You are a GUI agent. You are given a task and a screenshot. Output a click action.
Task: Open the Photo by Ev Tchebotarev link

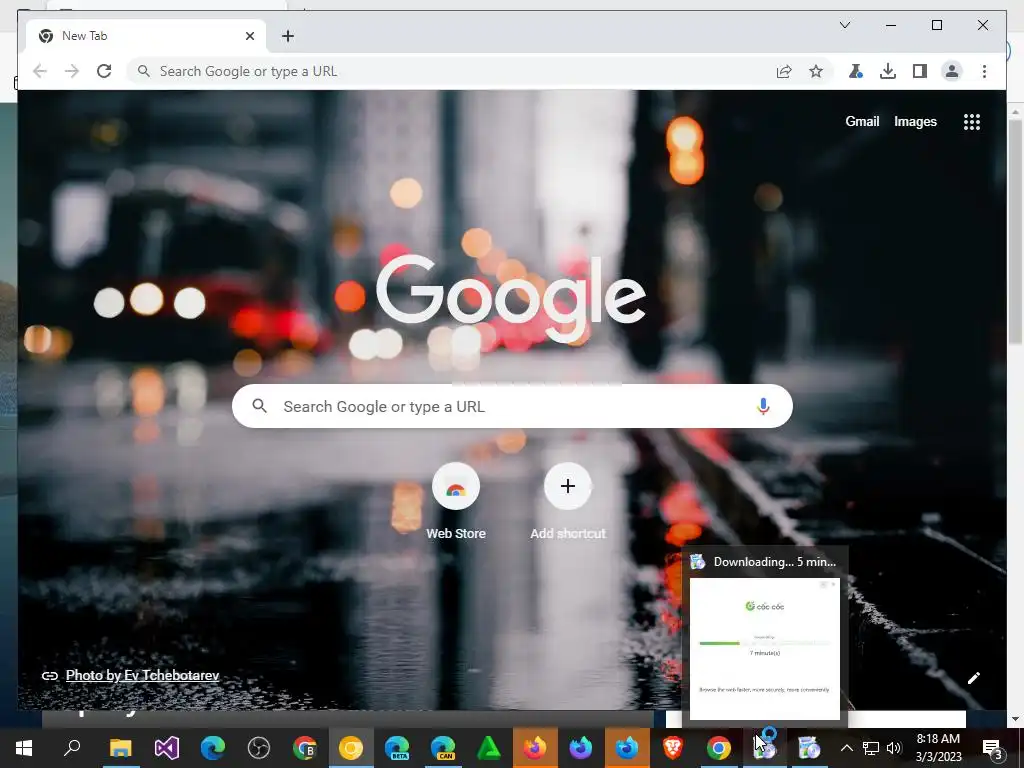(142, 675)
